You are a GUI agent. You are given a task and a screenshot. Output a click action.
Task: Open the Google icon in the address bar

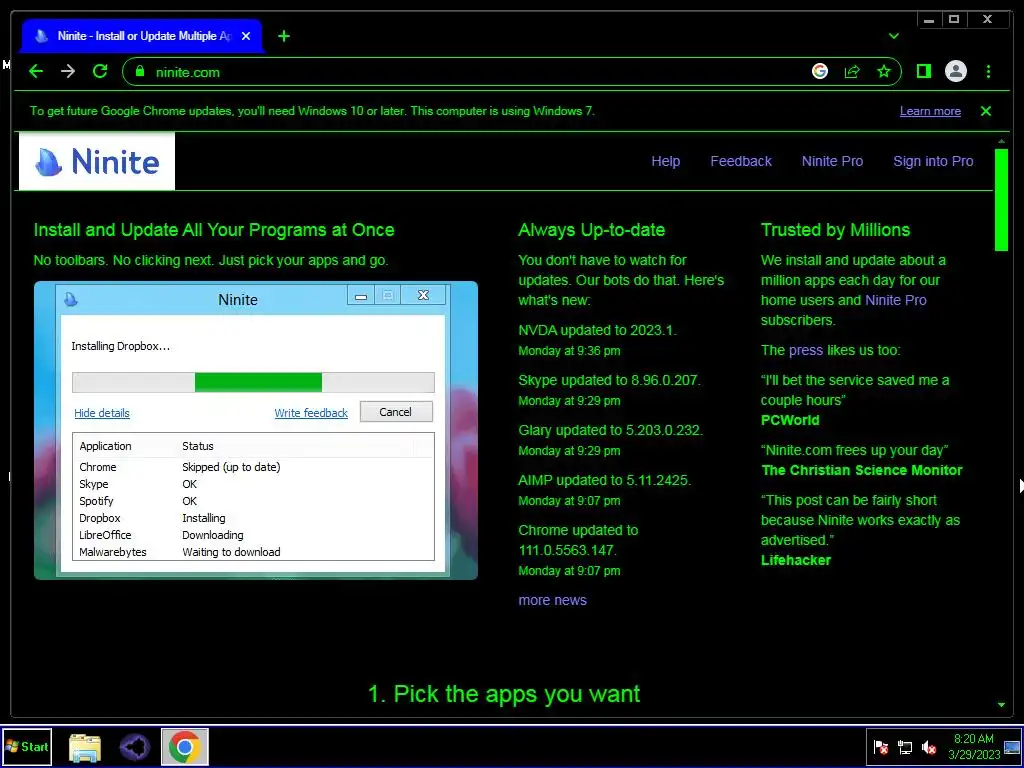[820, 71]
